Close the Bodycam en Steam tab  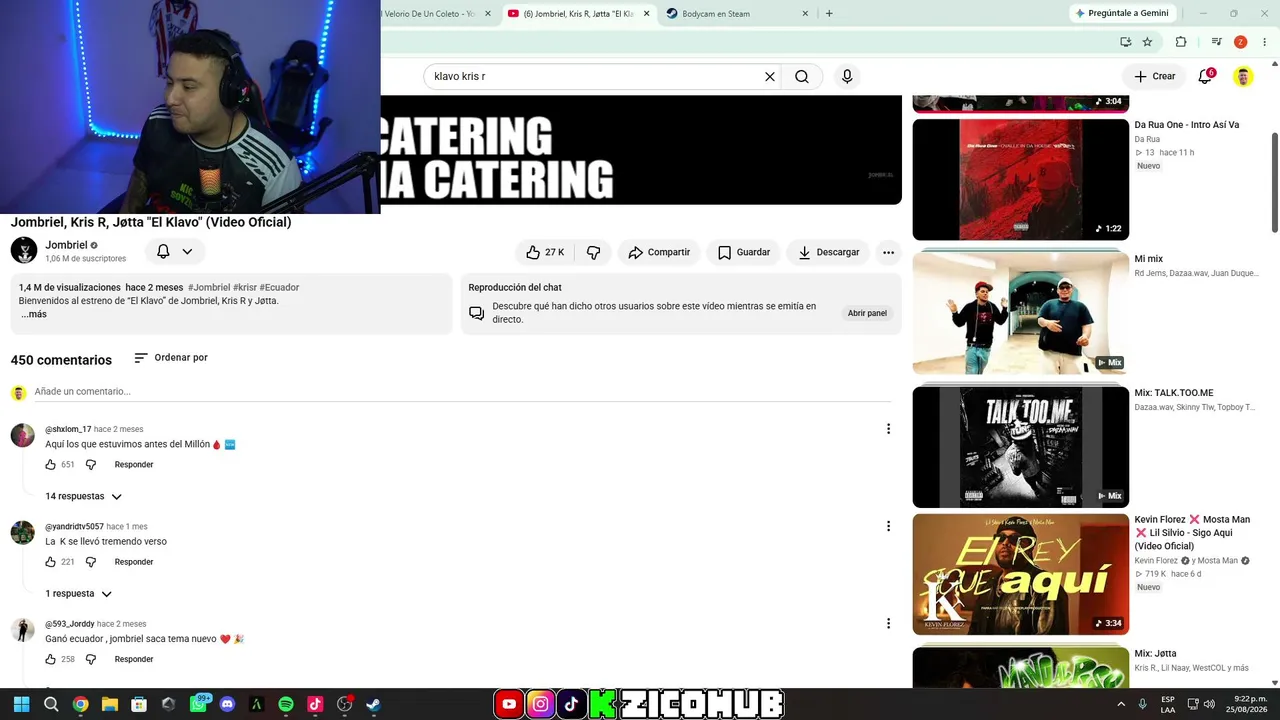click(805, 14)
